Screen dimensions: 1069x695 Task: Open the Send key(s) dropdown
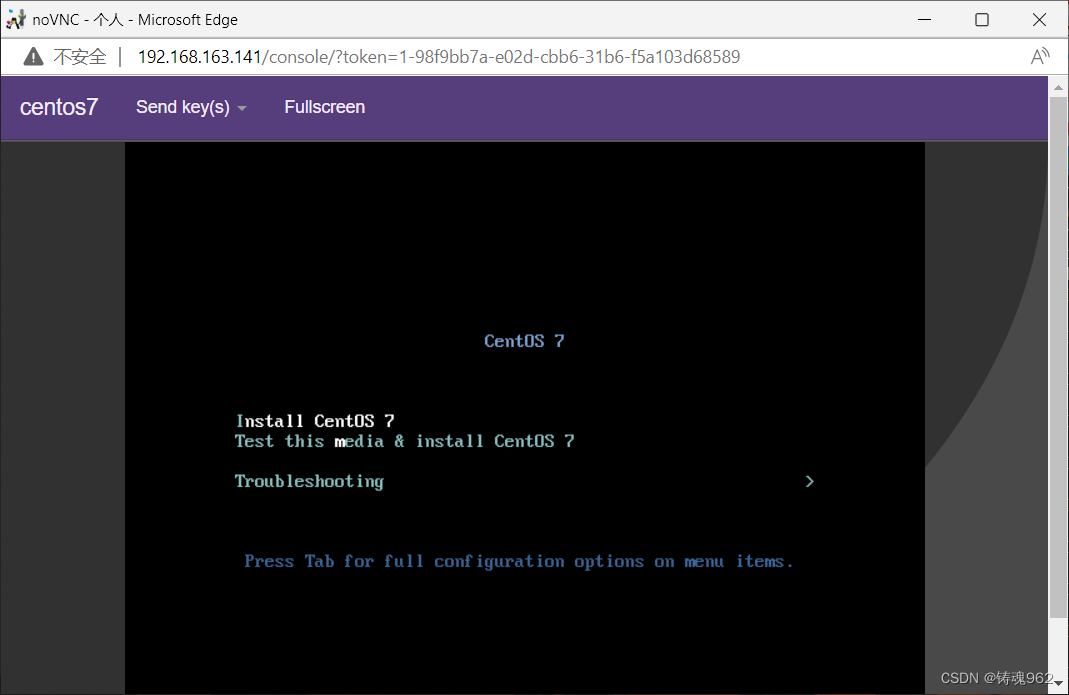point(191,107)
